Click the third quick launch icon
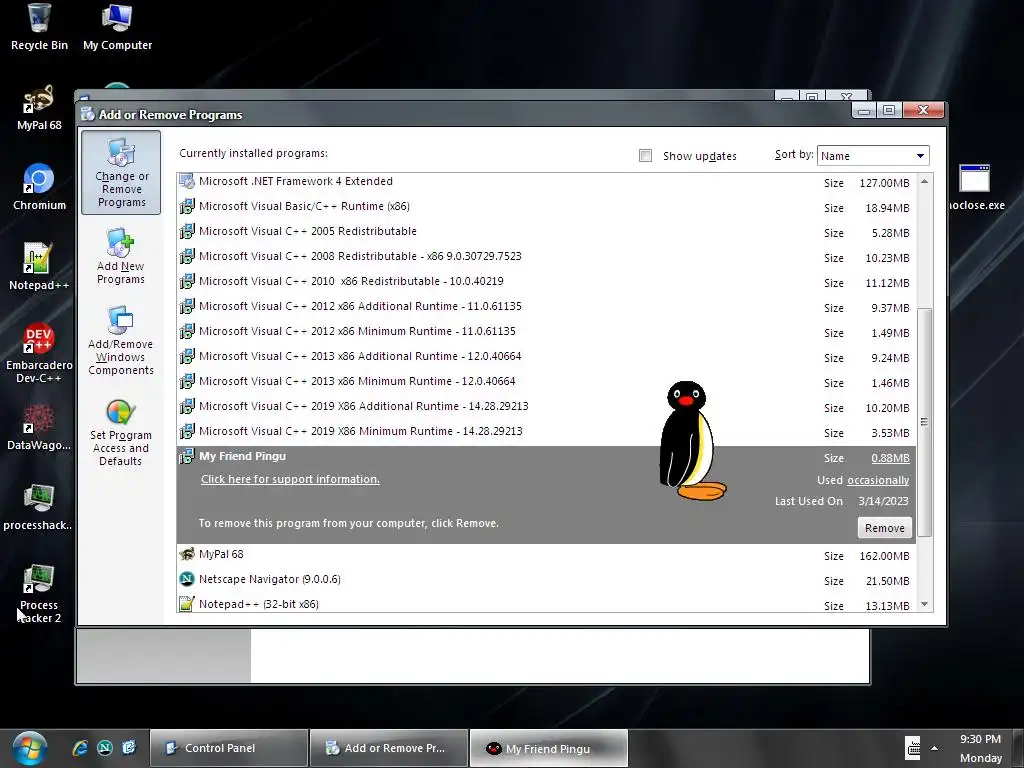This screenshot has width=1024, height=768. tap(129, 748)
